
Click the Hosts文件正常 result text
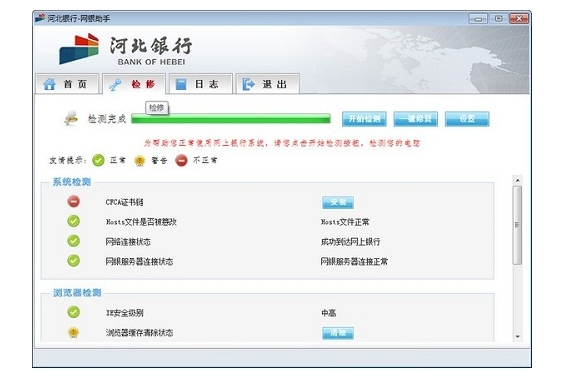pos(345,222)
